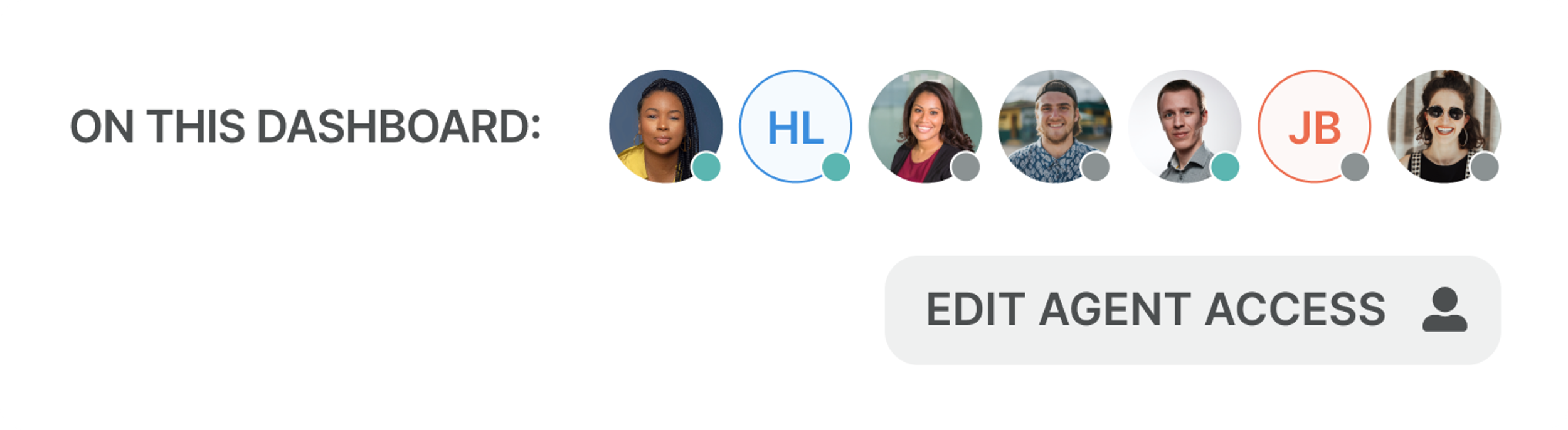
Task: Click the teal status dot on gray-shirt avatar
Action: pyautogui.click(x=1225, y=167)
